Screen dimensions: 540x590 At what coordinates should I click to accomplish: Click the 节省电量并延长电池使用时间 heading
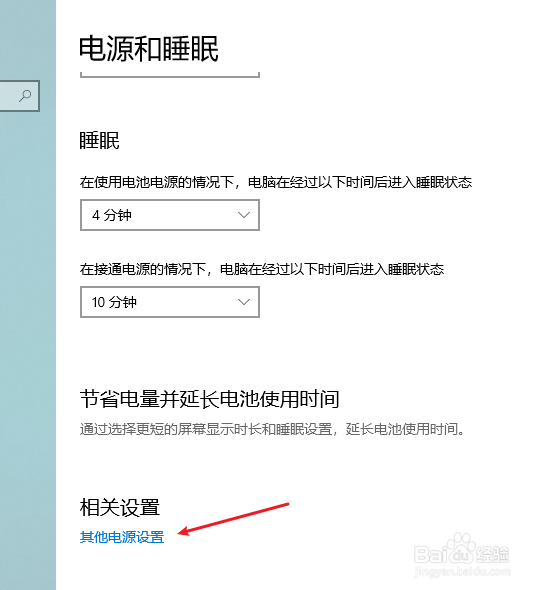tap(210, 399)
